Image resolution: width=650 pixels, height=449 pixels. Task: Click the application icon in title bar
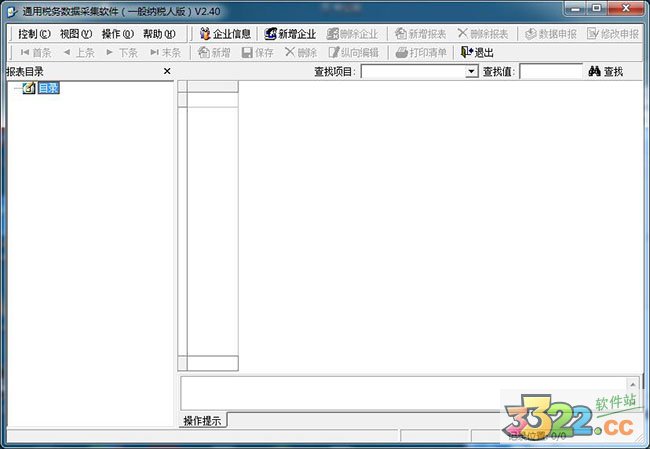click(12, 11)
